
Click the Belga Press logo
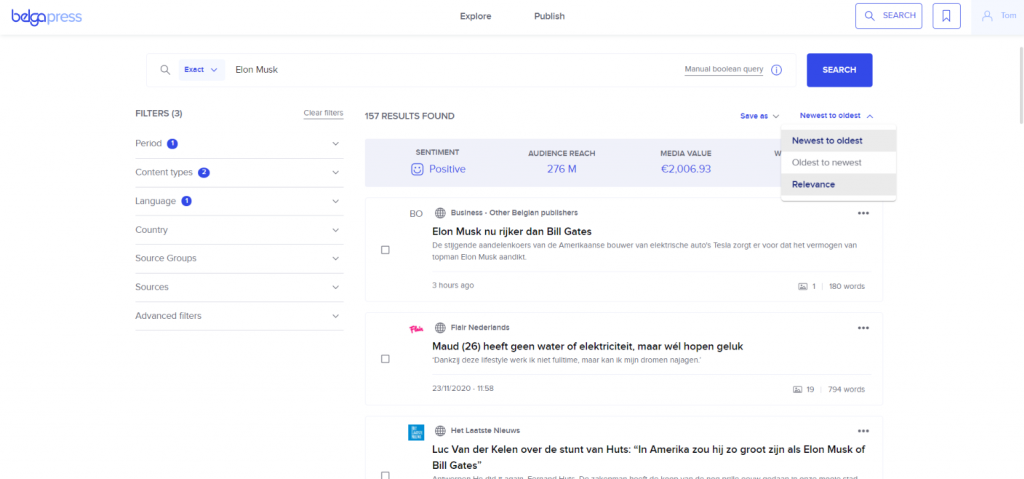click(x=46, y=16)
